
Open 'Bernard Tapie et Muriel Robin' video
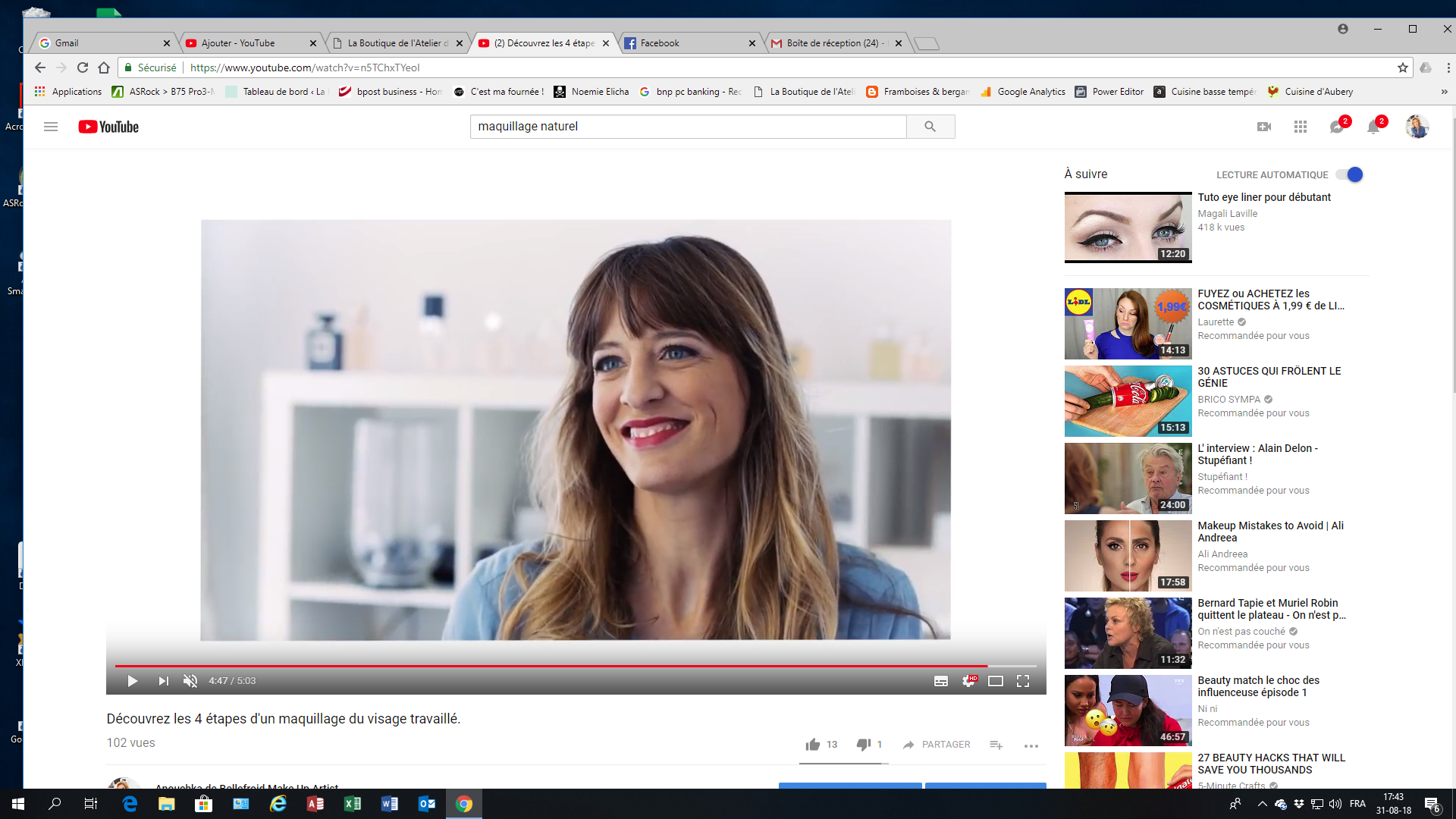1271,609
